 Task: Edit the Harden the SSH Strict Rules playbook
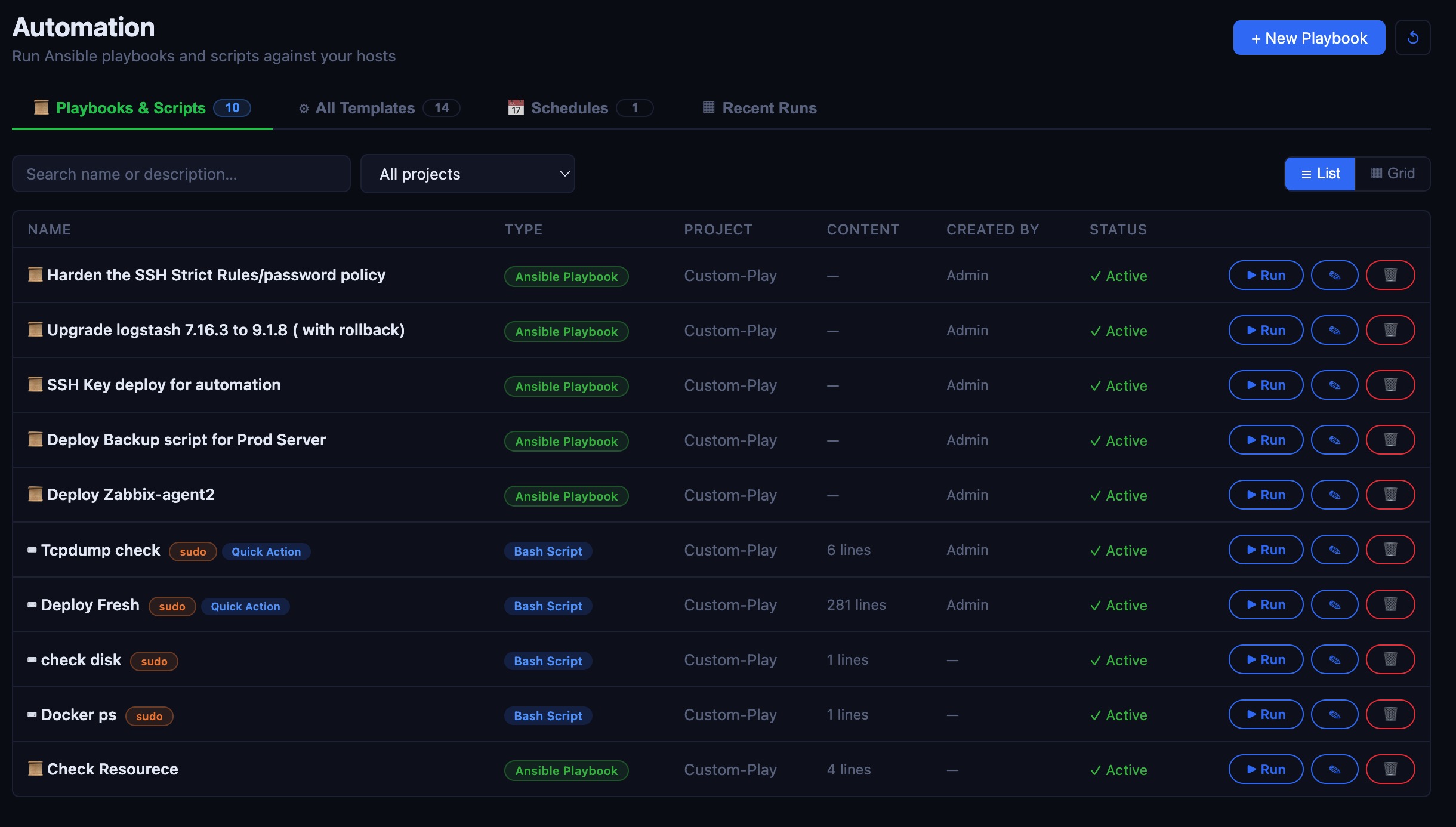1334,275
